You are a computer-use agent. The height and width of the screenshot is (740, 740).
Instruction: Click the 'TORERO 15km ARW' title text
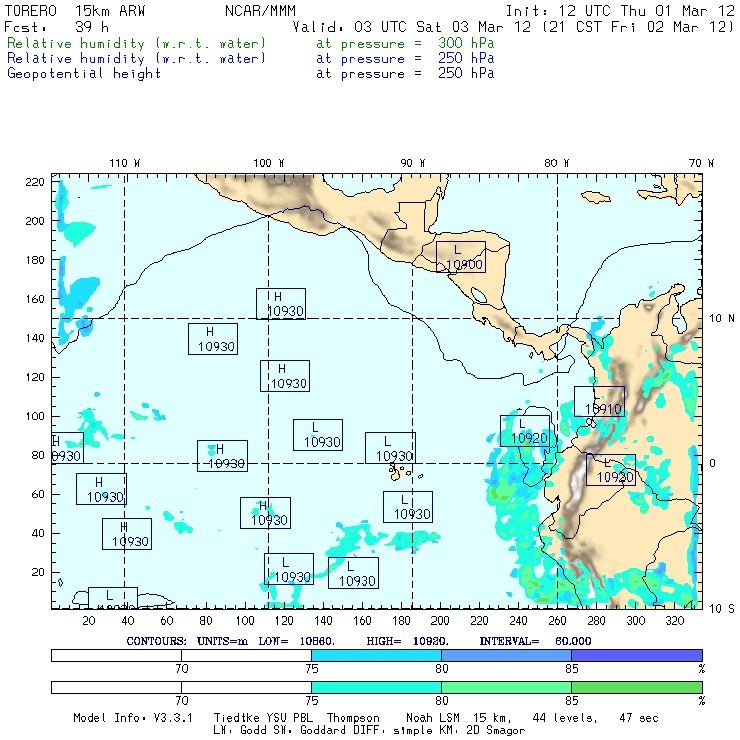point(75,11)
